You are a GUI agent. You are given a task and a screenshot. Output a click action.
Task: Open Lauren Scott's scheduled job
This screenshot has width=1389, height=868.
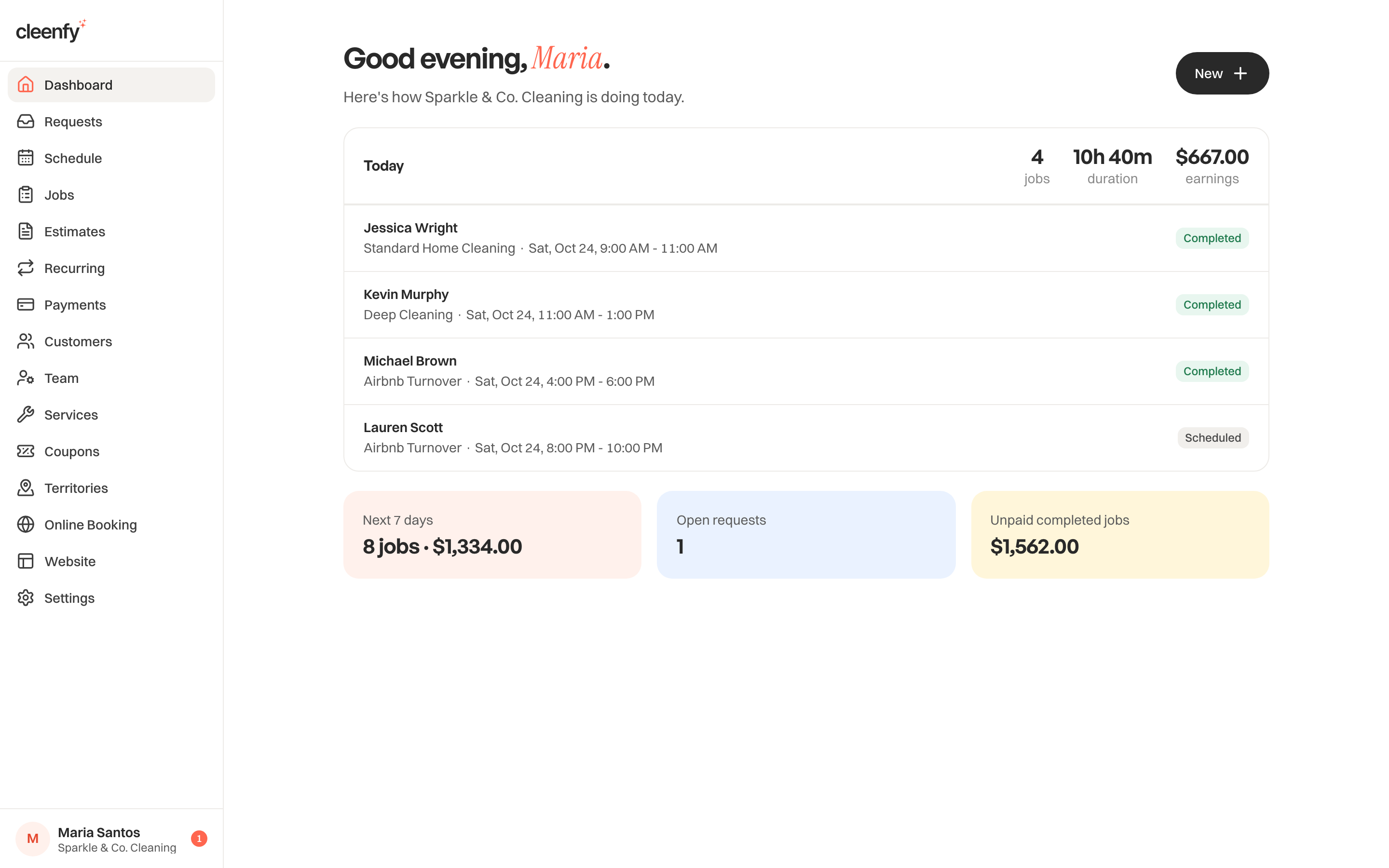coord(806,438)
